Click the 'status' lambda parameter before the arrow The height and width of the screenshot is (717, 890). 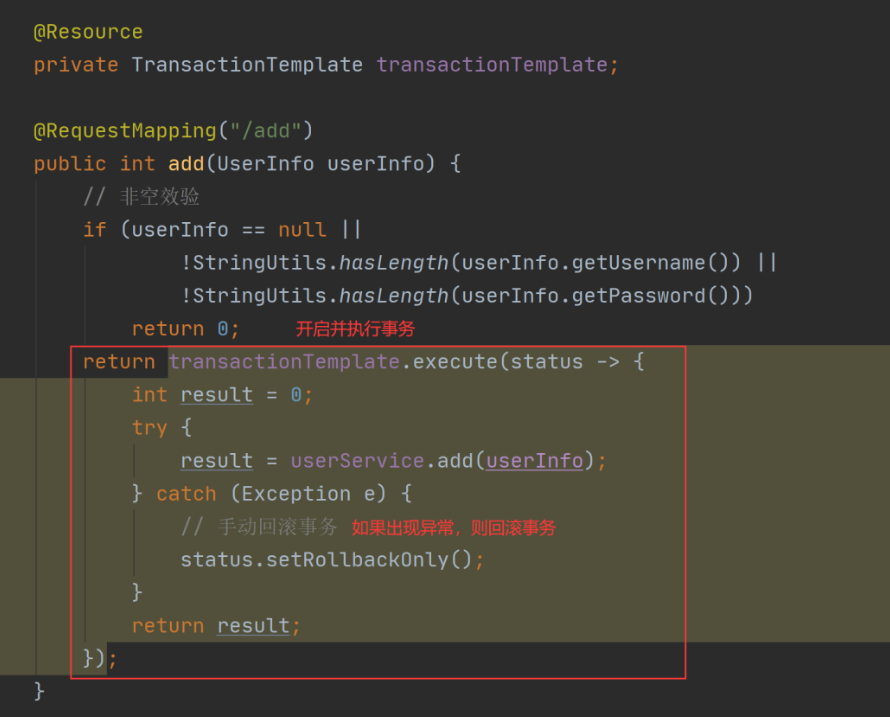click(x=547, y=362)
